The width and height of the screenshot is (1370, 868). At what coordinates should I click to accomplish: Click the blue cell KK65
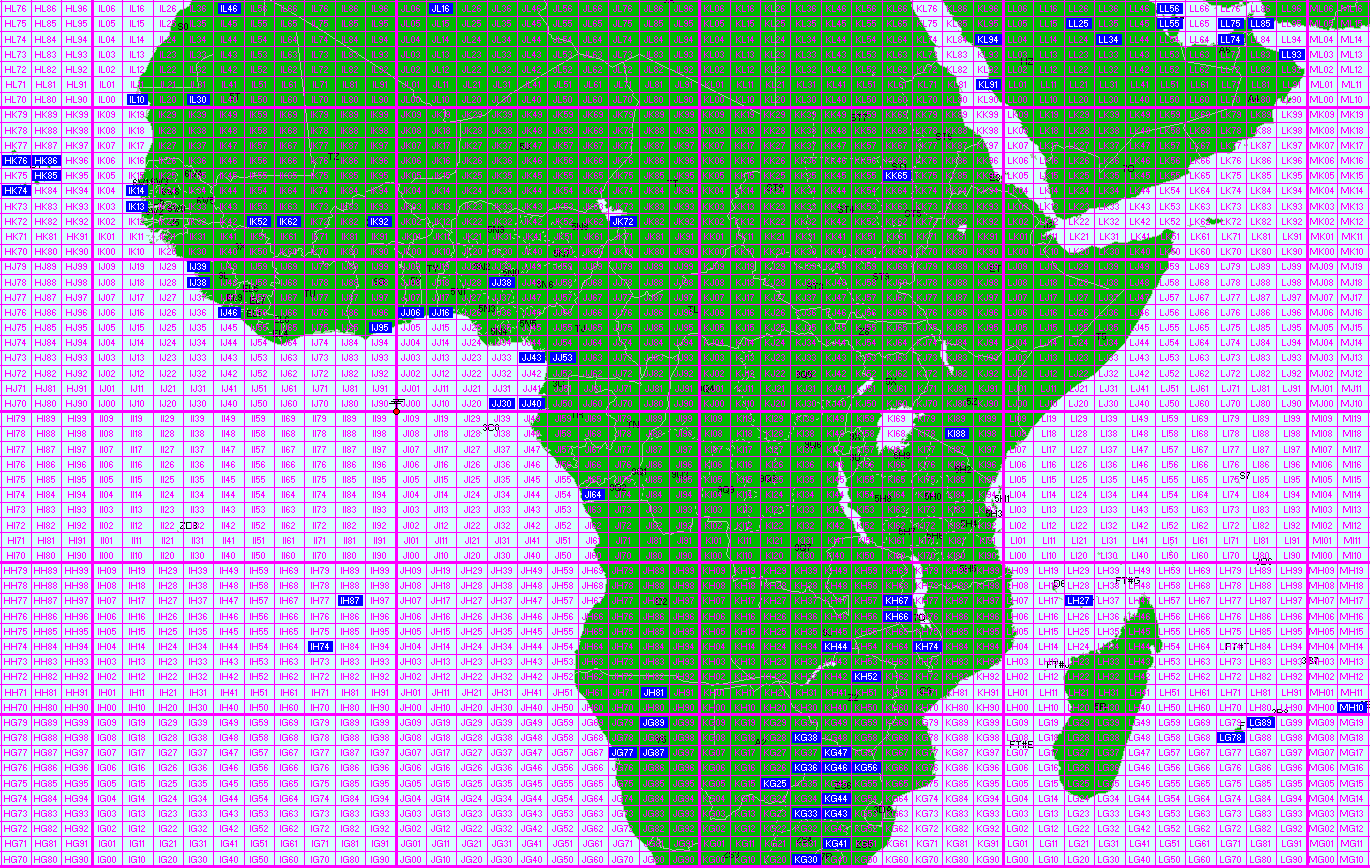pos(897,175)
